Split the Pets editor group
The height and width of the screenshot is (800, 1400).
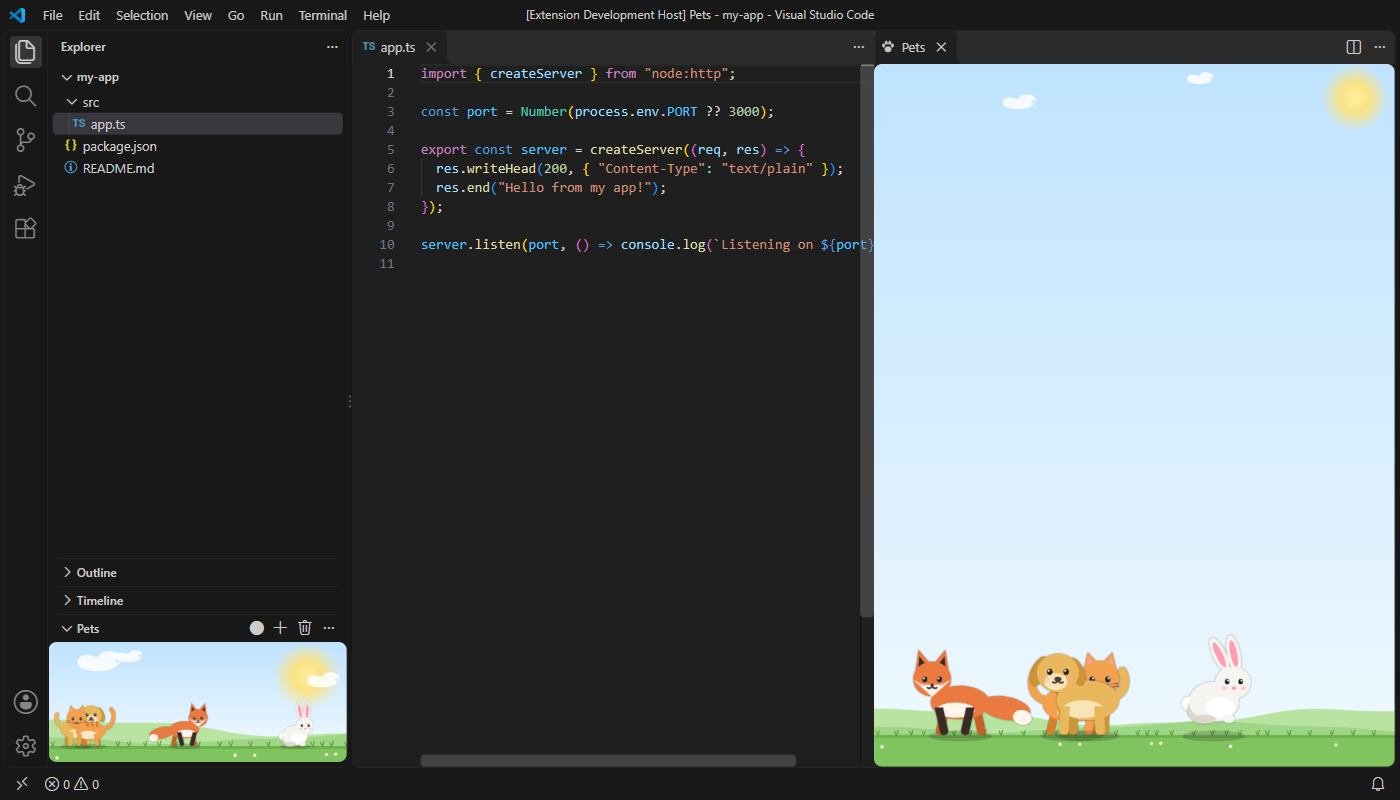click(1354, 47)
